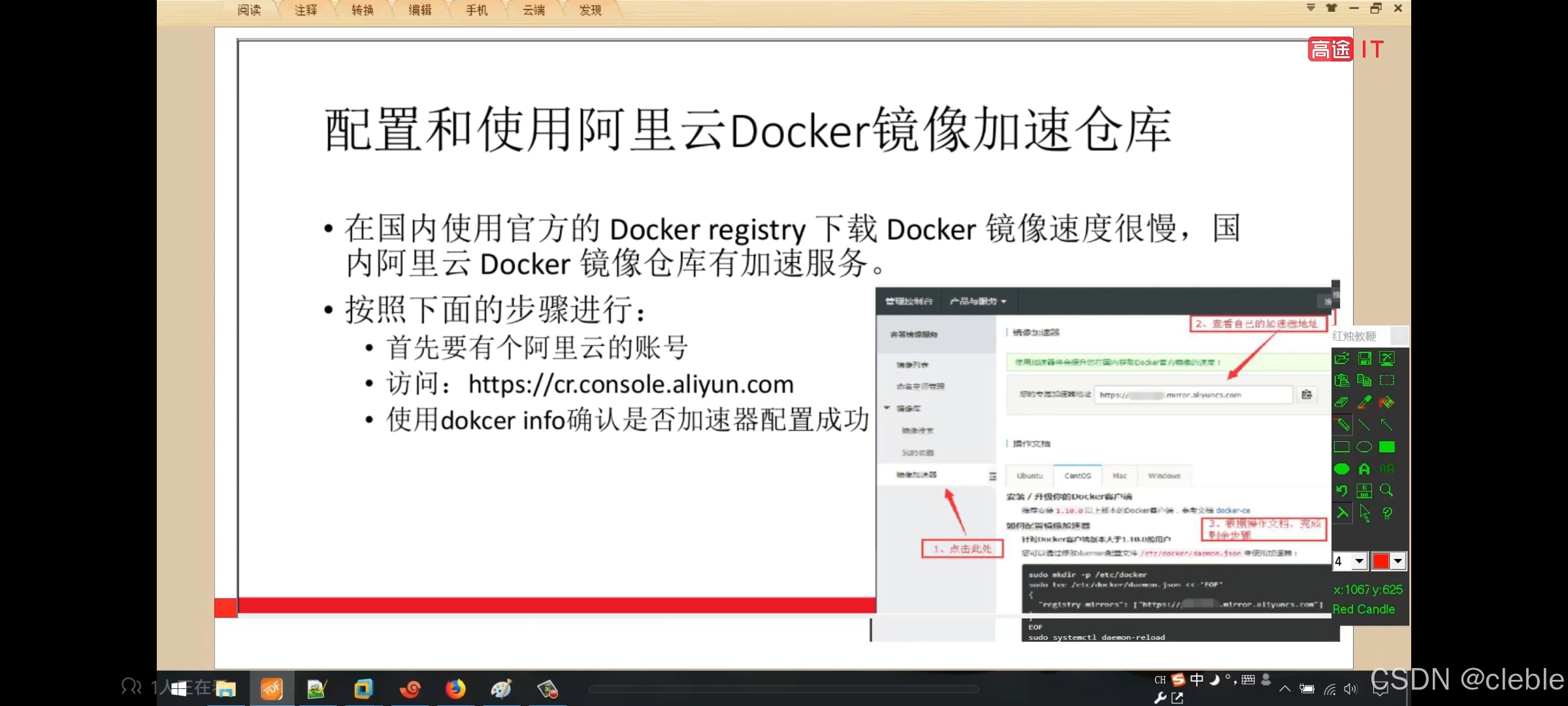Select the Arrow line drawing tool

[x=1387, y=425]
